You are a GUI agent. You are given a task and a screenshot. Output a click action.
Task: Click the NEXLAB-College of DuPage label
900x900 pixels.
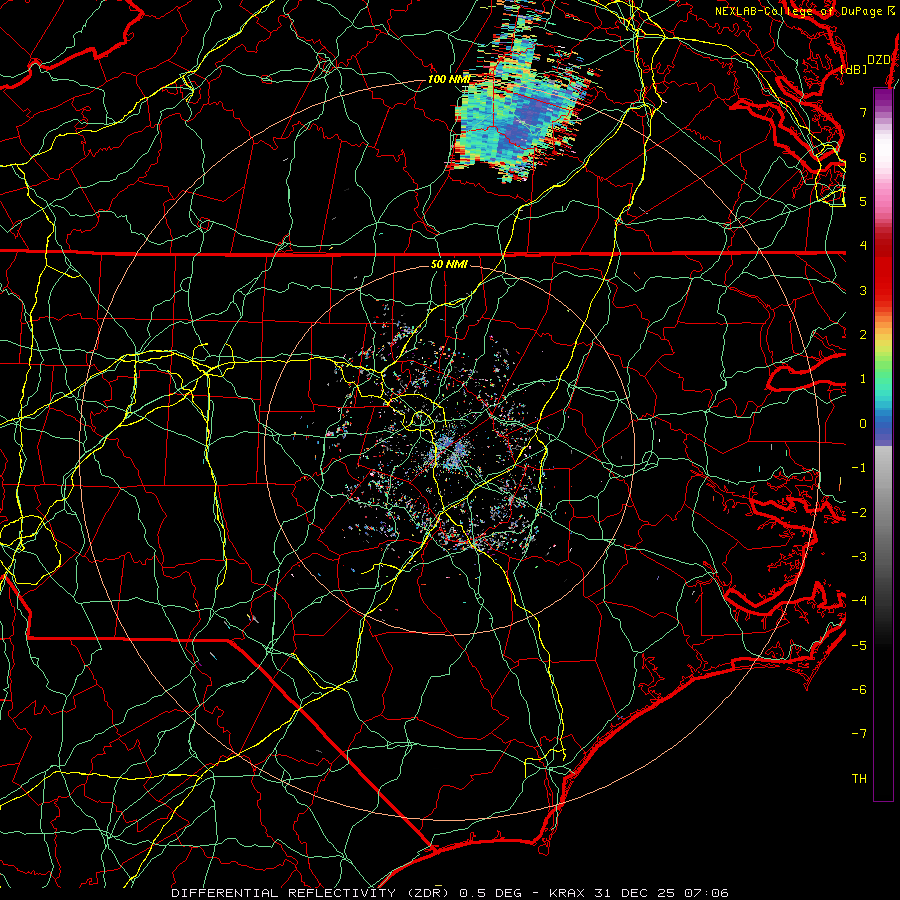[799, 11]
